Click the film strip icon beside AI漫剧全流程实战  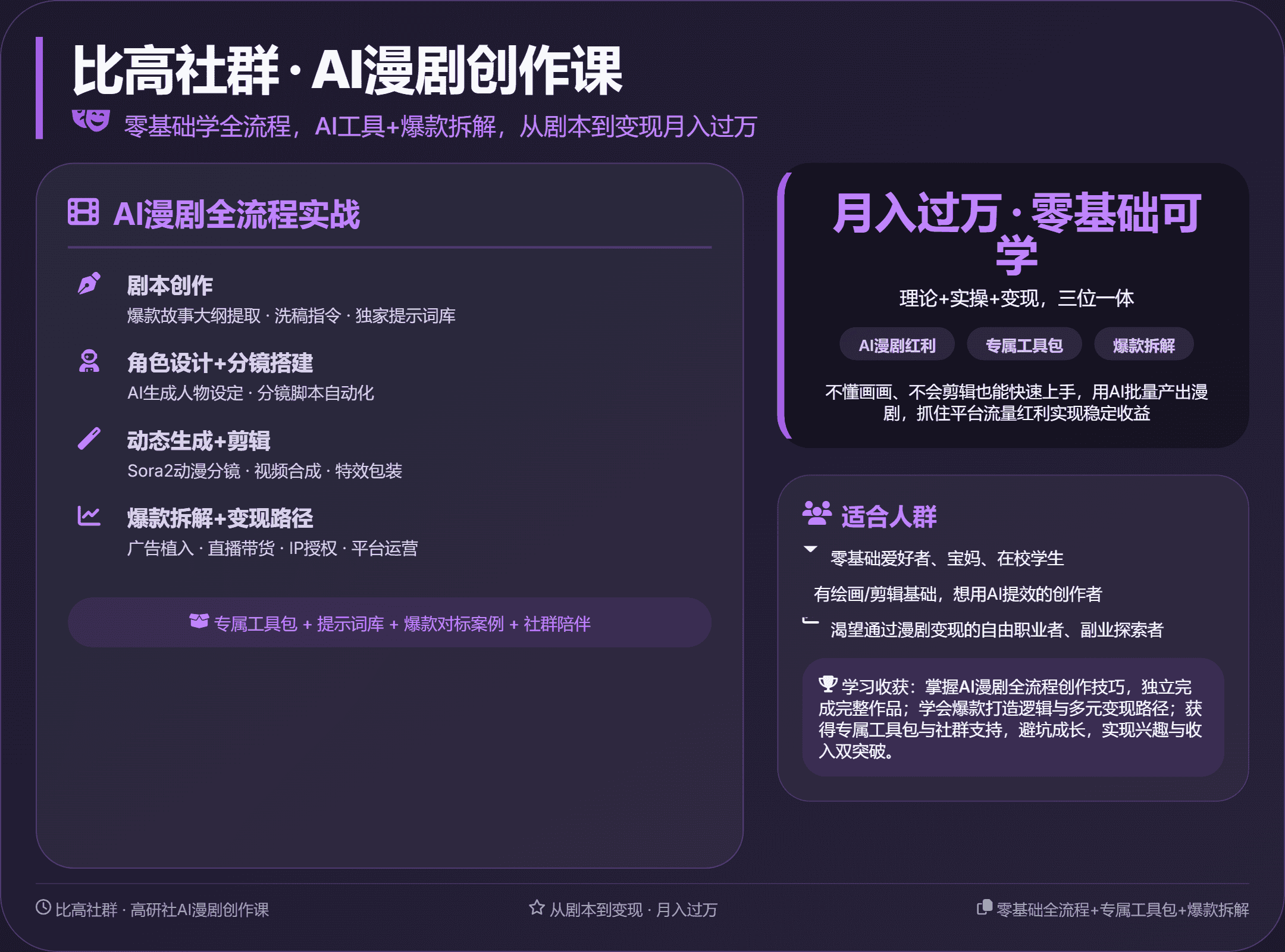[83, 212]
